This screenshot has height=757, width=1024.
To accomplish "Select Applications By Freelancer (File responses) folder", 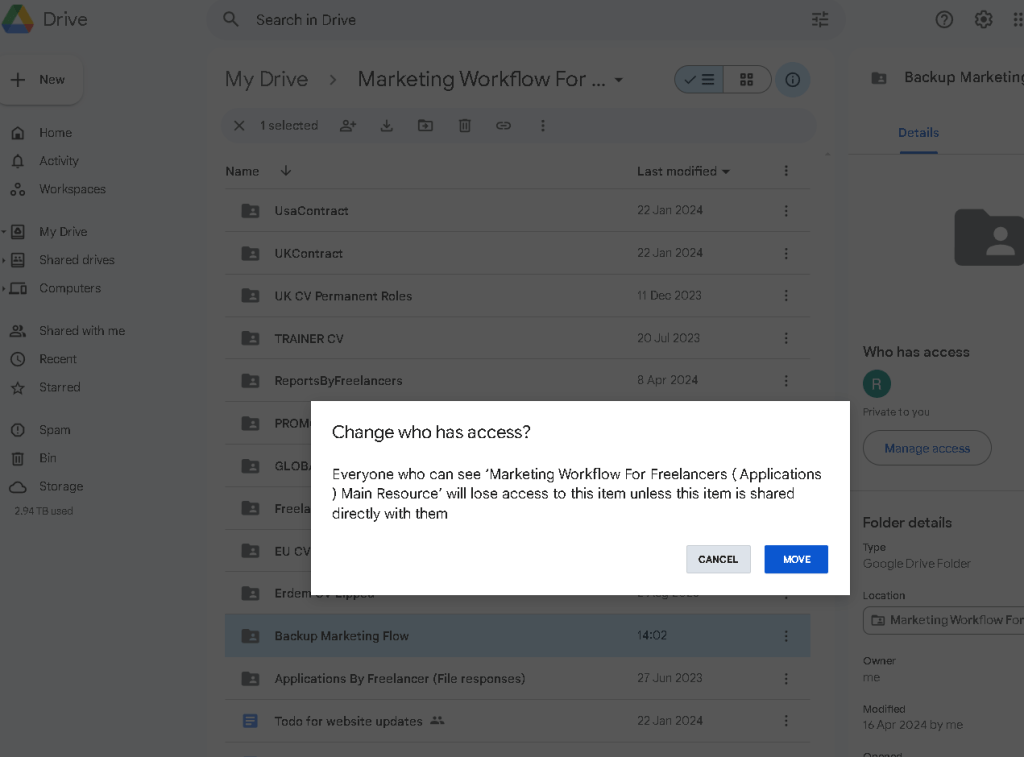I will pos(517,678).
